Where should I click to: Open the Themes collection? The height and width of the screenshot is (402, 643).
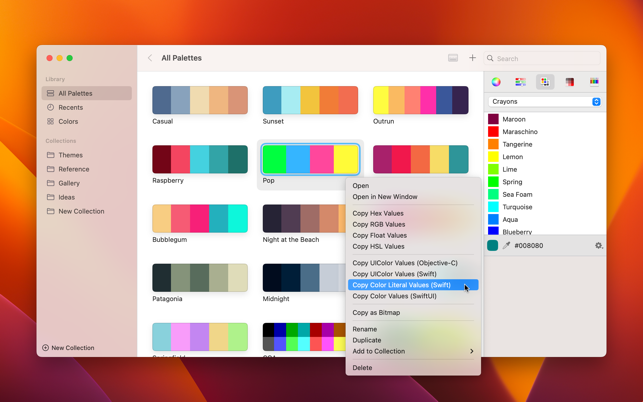point(70,155)
